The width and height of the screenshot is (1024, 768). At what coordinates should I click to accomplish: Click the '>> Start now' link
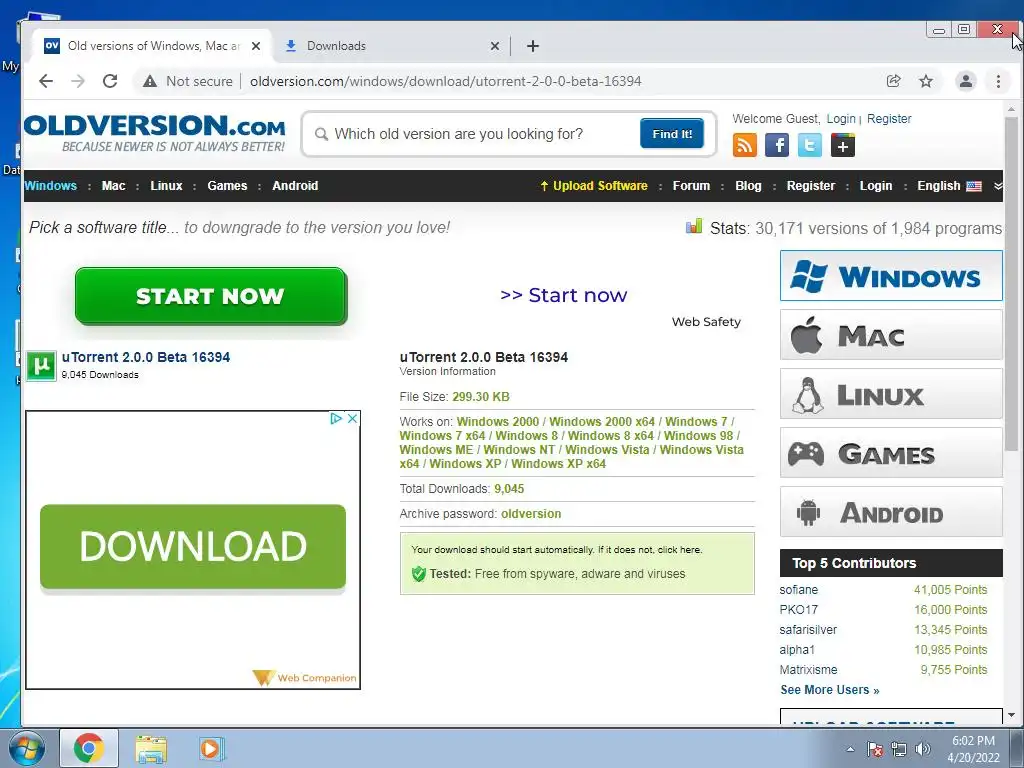(x=564, y=295)
